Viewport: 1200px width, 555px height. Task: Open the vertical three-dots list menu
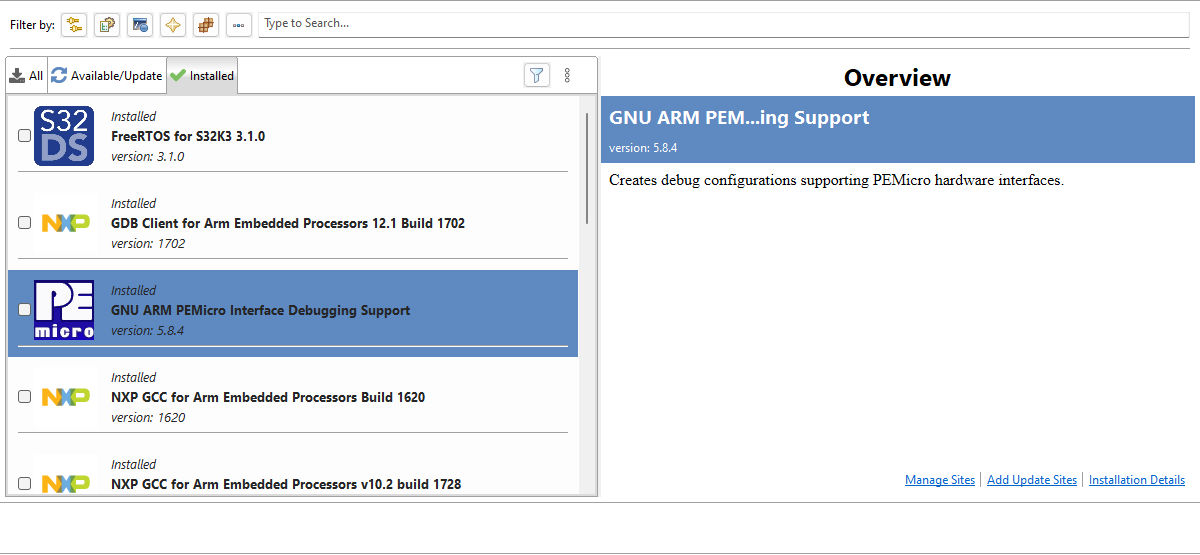pyautogui.click(x=567, y=75)
